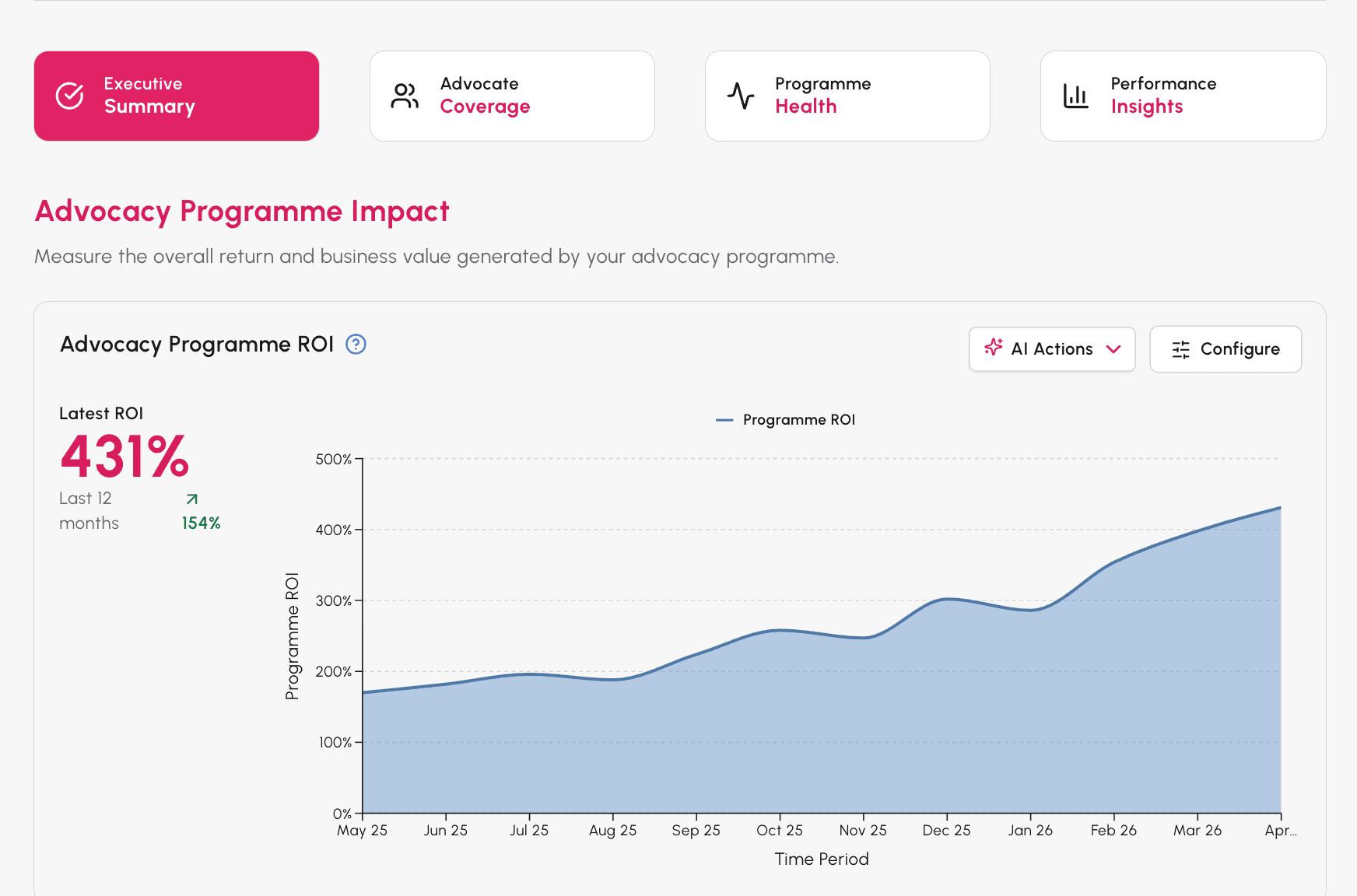The image size is (1357, 896).
Task: Click the 500% y-axis label
Action: click(x=334, y=460)
